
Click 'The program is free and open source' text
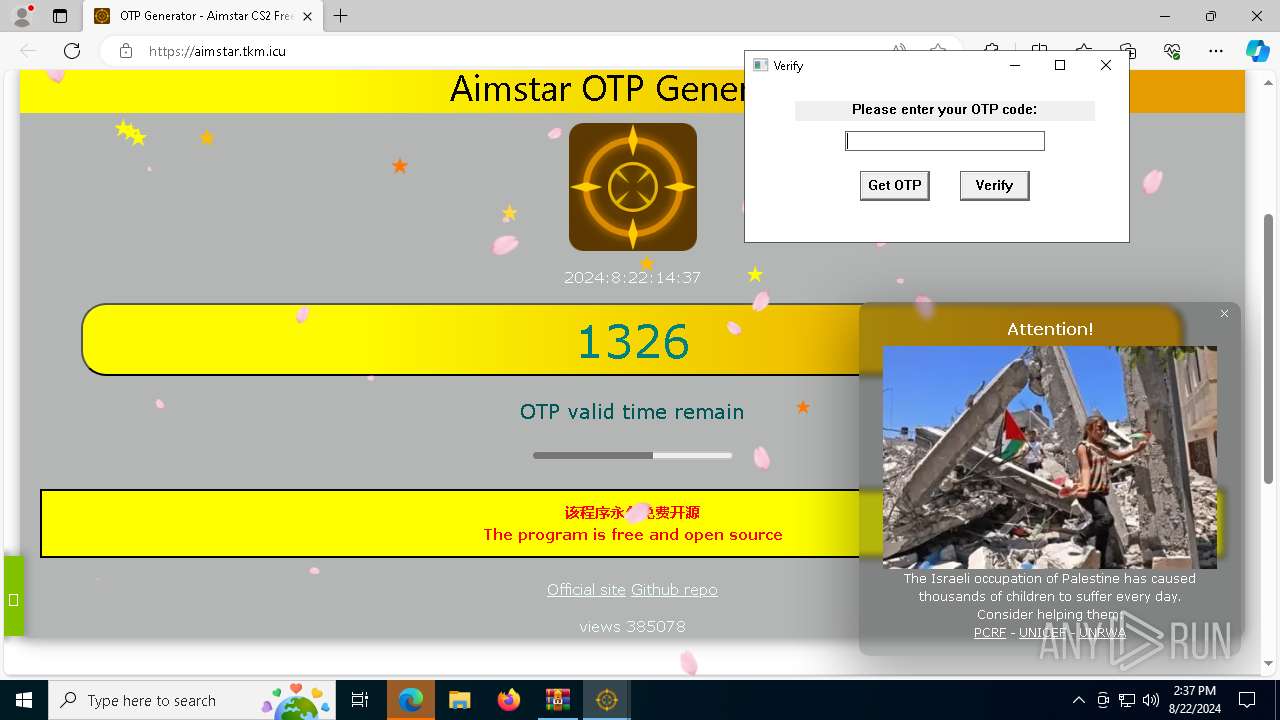[633, 535]
